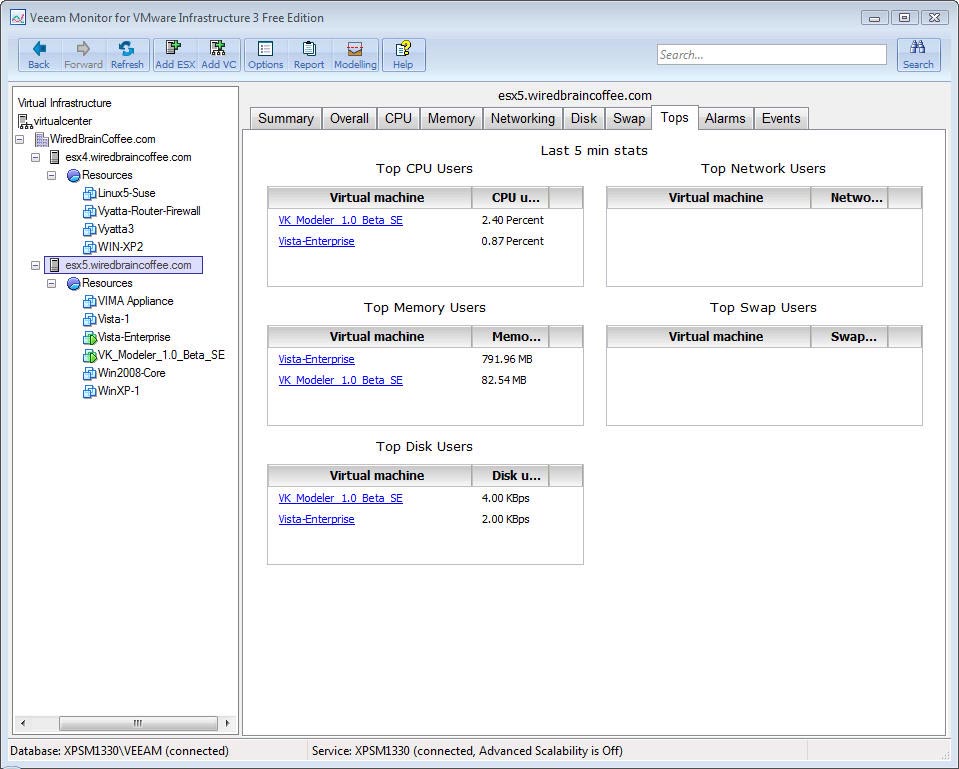Collapse the esx4.wiredbraincoffee.com tree node

click(36, 157)
